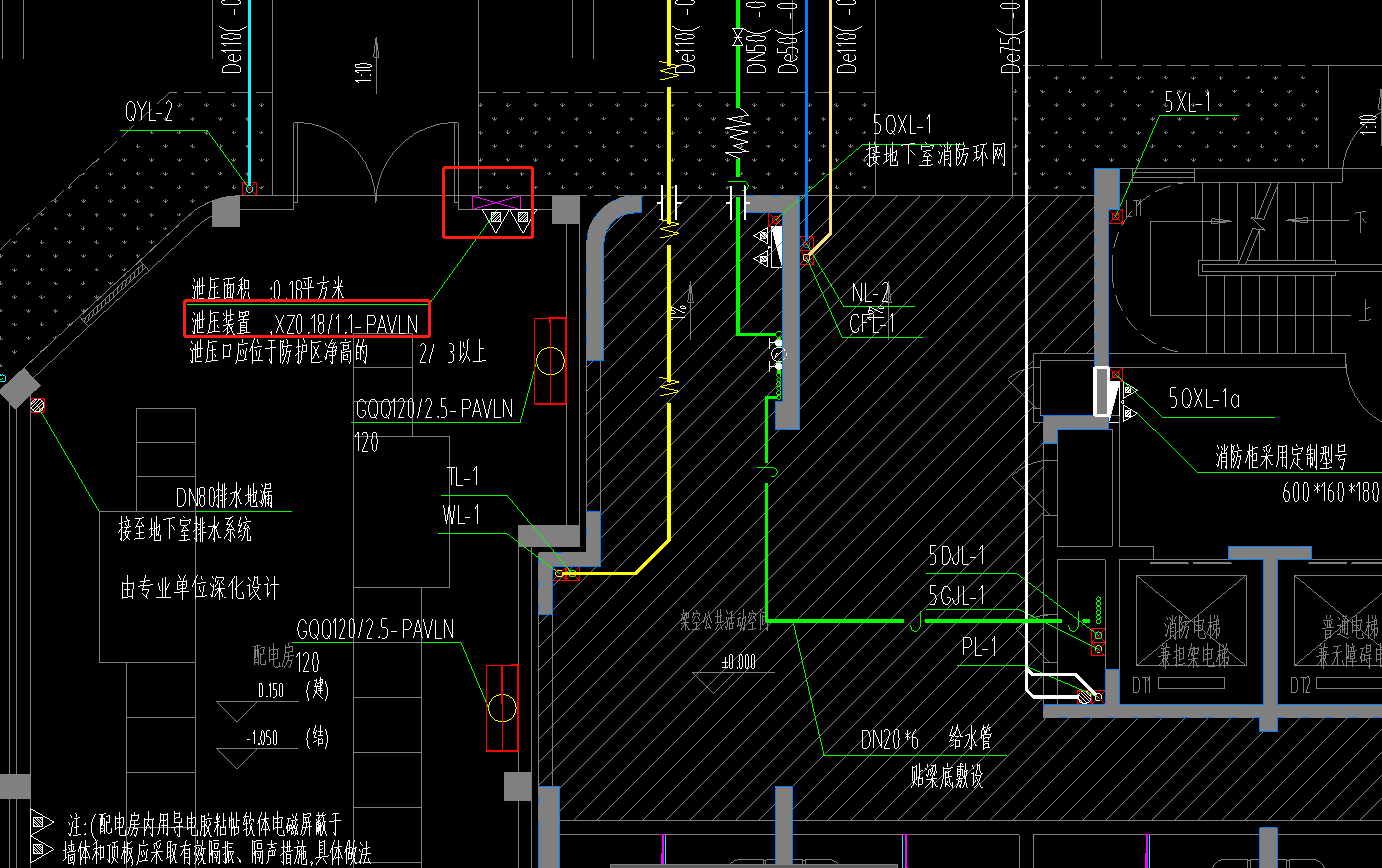Click the NL-2 label
1382x868 pixels.
[871, 294]
